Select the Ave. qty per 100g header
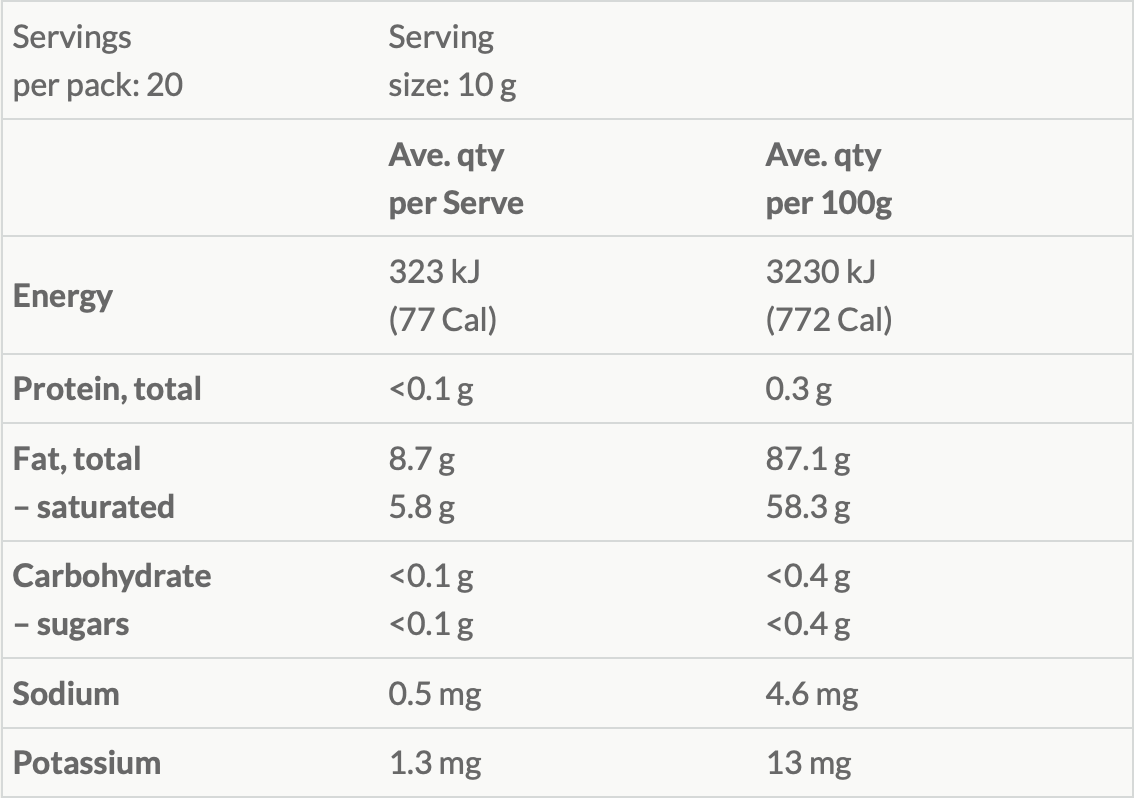Viewport: 1134px width, 798px height. click(829, 179)
